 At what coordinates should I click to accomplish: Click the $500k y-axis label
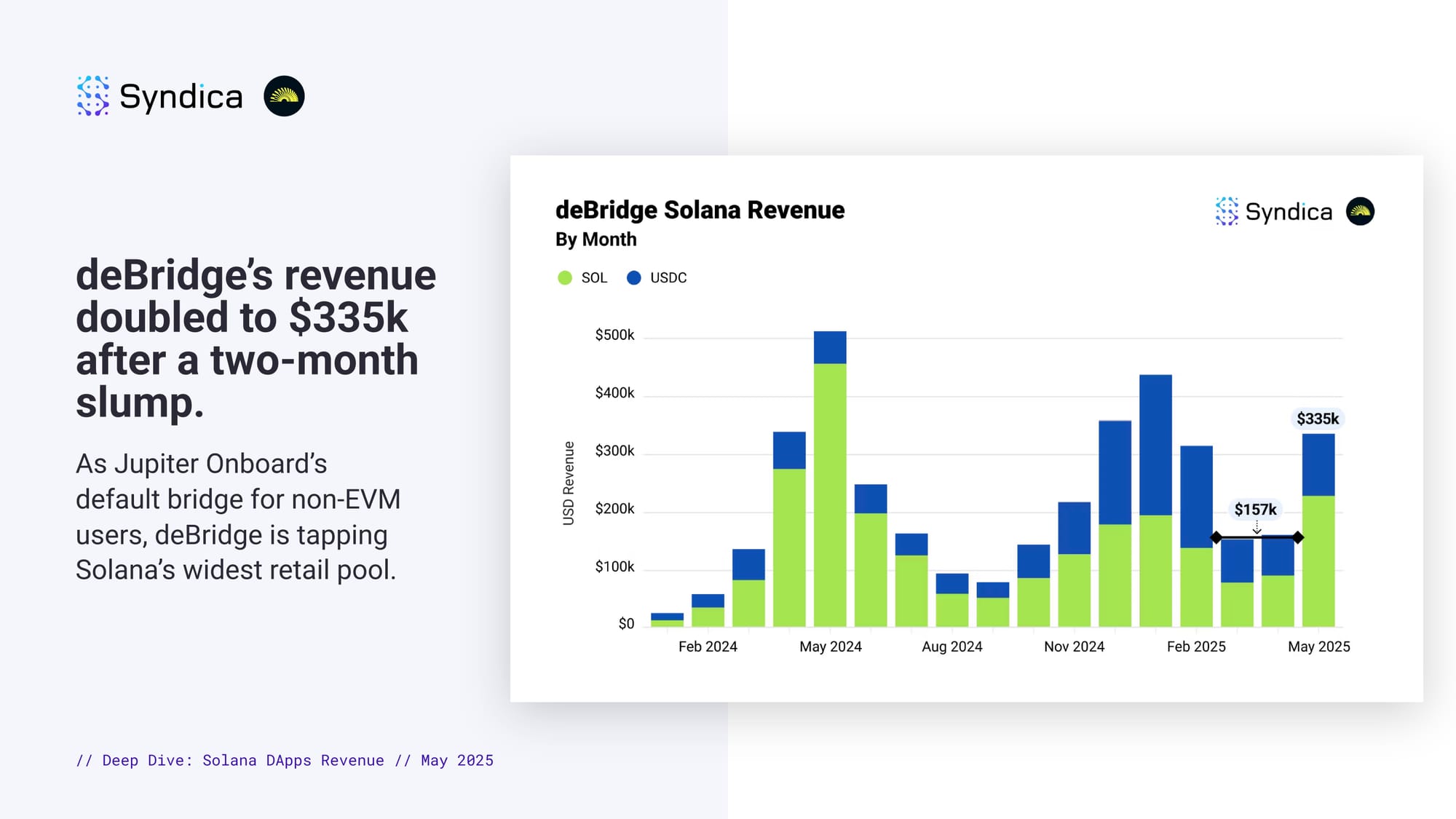pyautogui.click(x=614, y=335)
